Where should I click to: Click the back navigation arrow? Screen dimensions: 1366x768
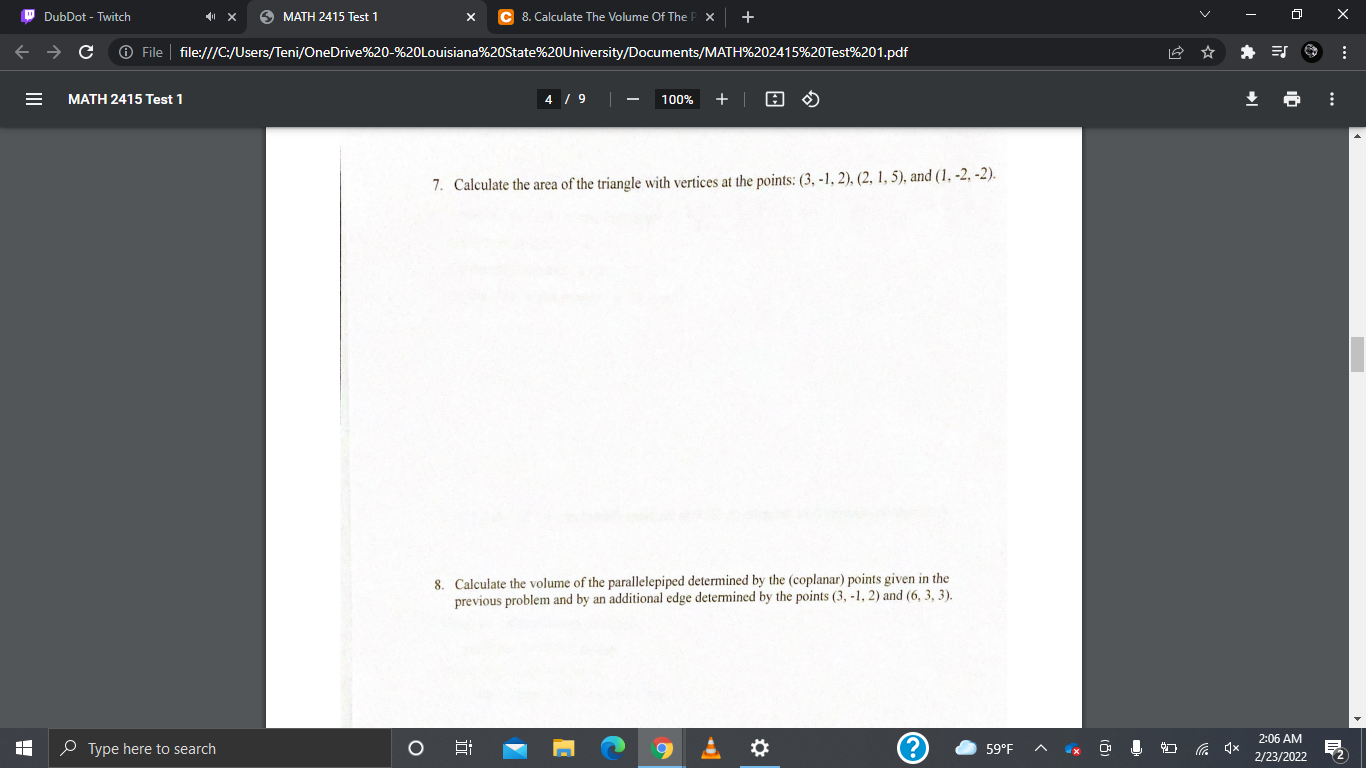22,52
